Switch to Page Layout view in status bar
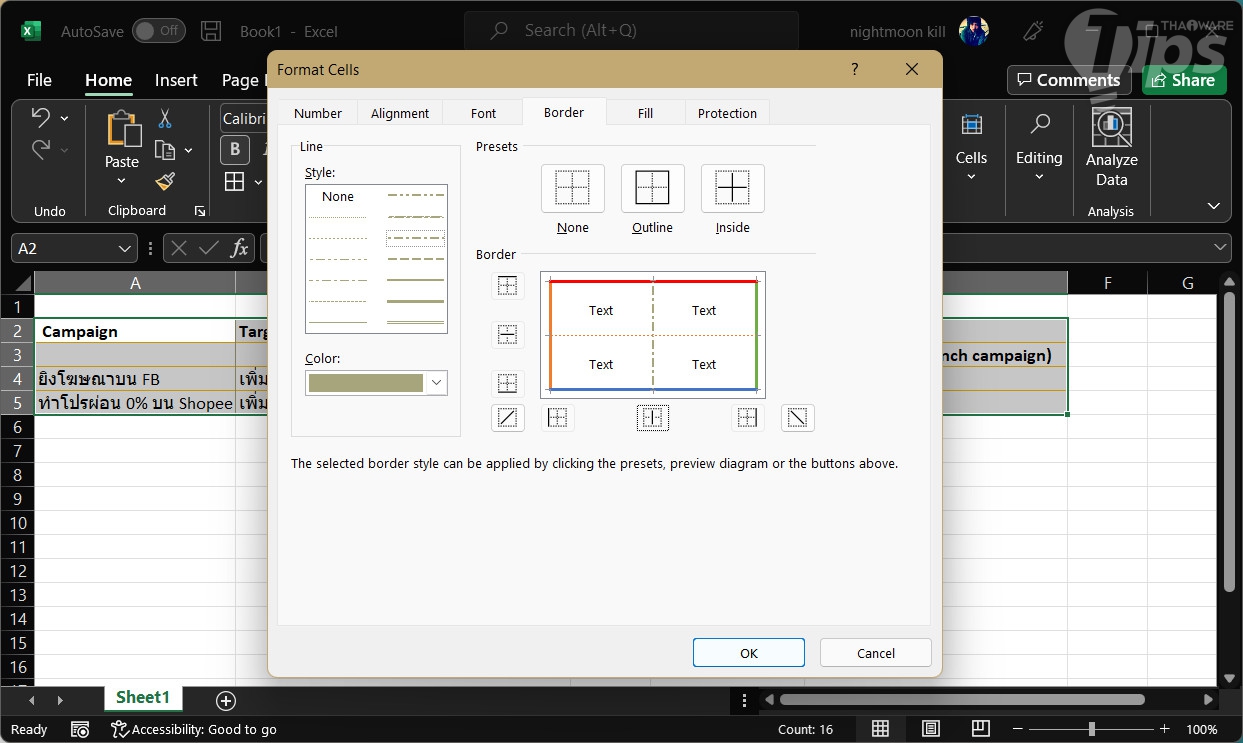The width and height of the screenshot is (1243, 743). tap(930, 729)
